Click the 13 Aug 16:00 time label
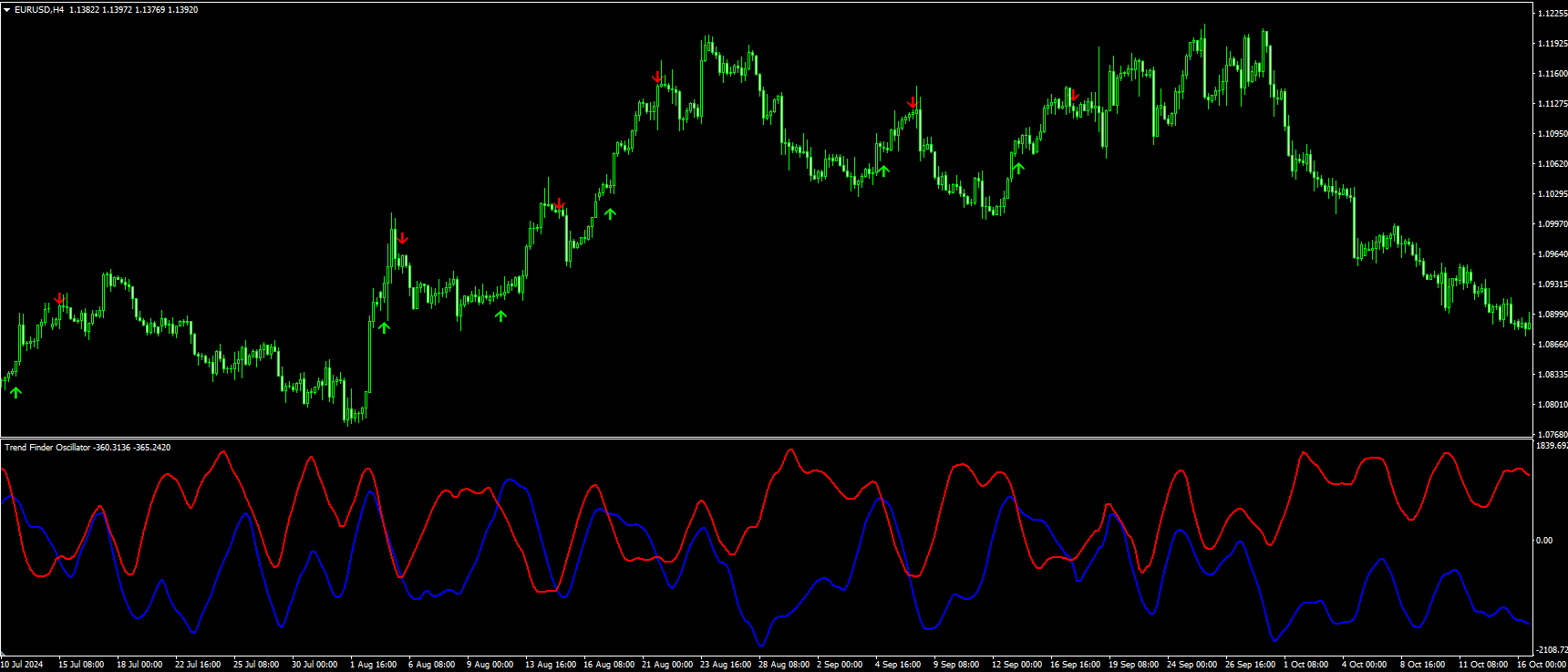 551,665
